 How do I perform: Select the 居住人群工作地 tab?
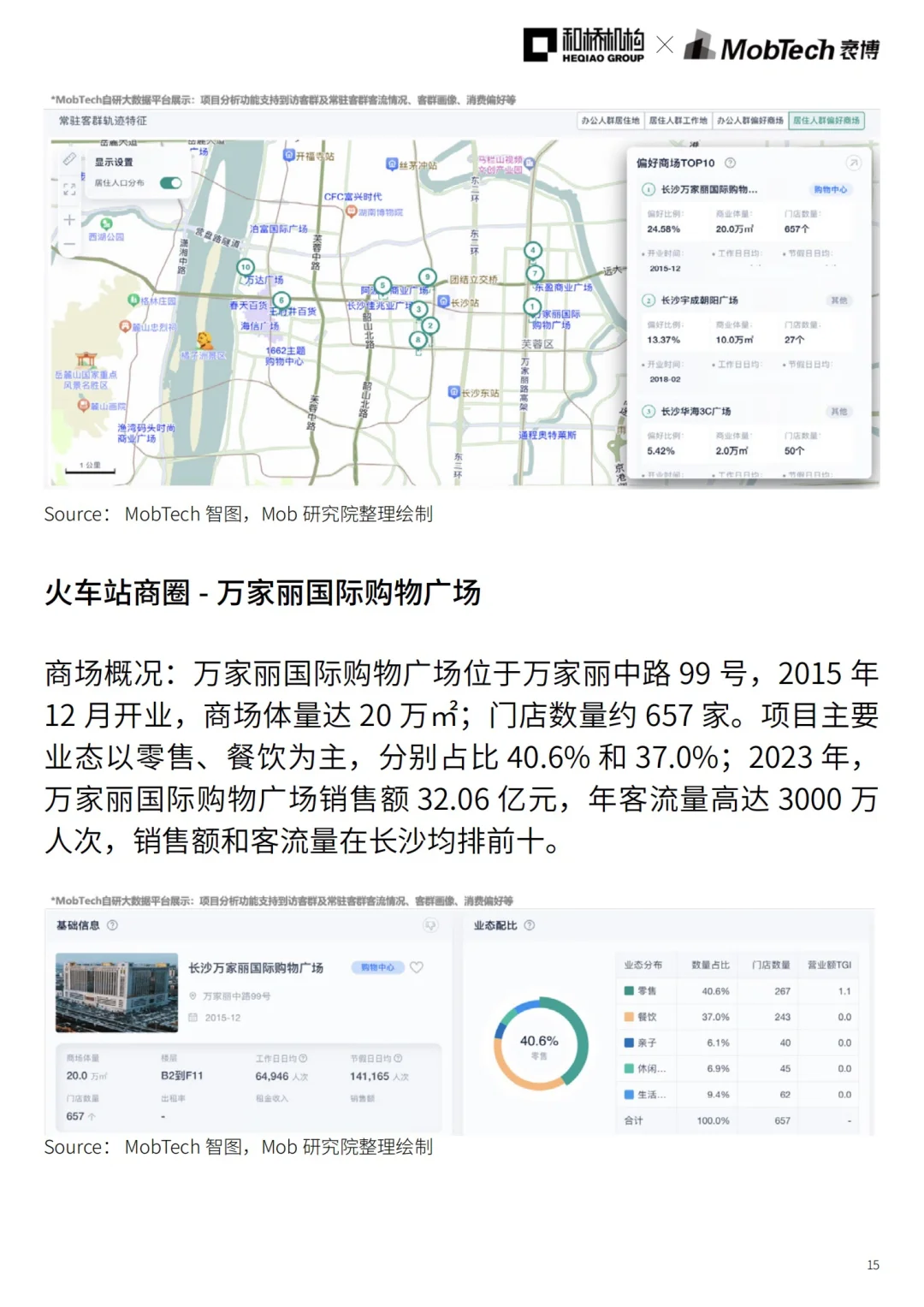click(x=678, y=121)
